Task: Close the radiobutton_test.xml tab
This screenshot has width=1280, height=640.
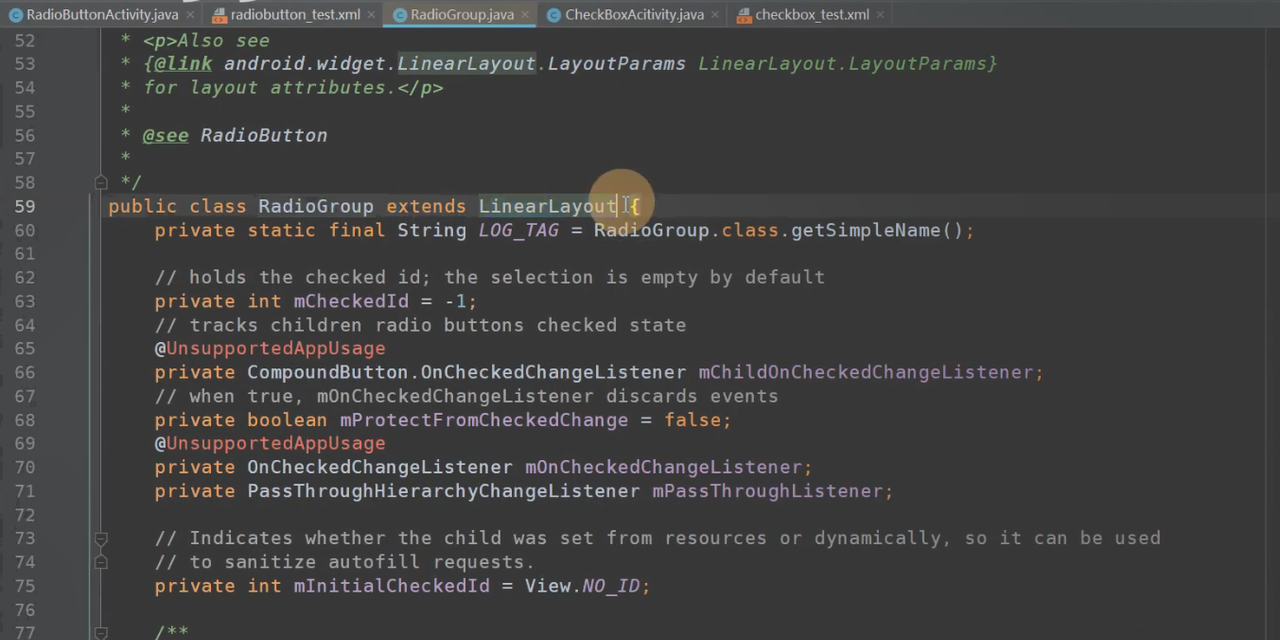Action: point(371,14)
